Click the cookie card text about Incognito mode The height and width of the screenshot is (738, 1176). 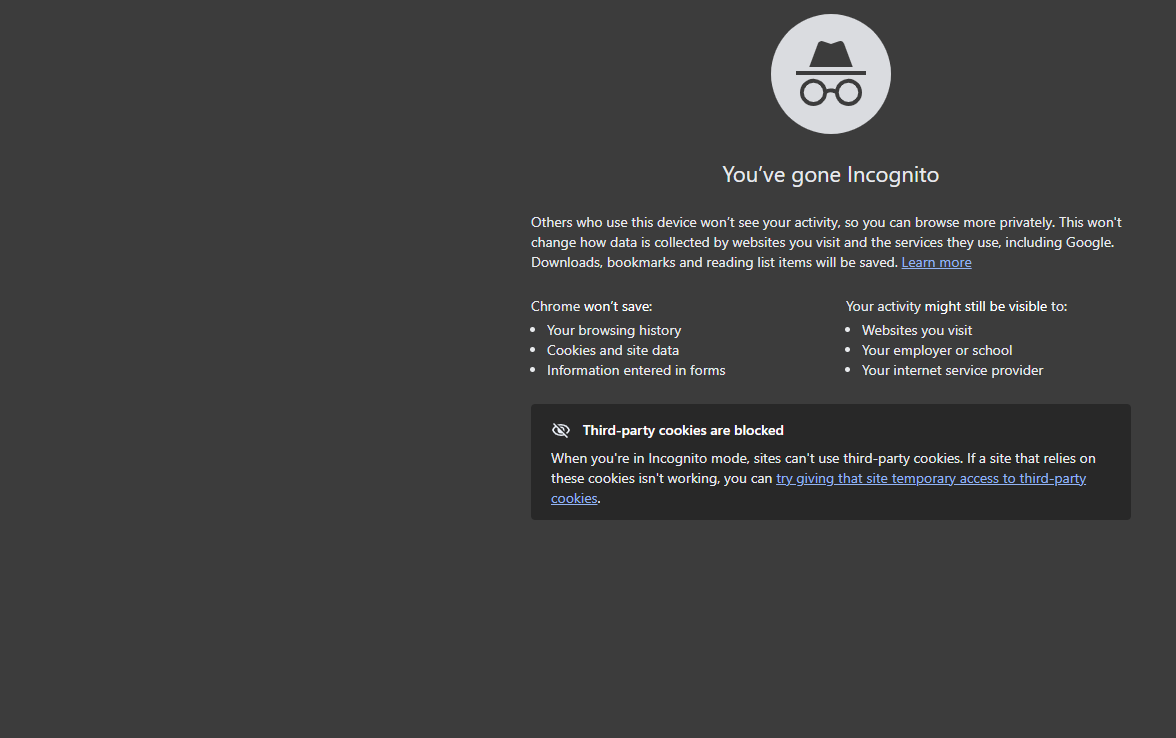[x=823, y=478]
